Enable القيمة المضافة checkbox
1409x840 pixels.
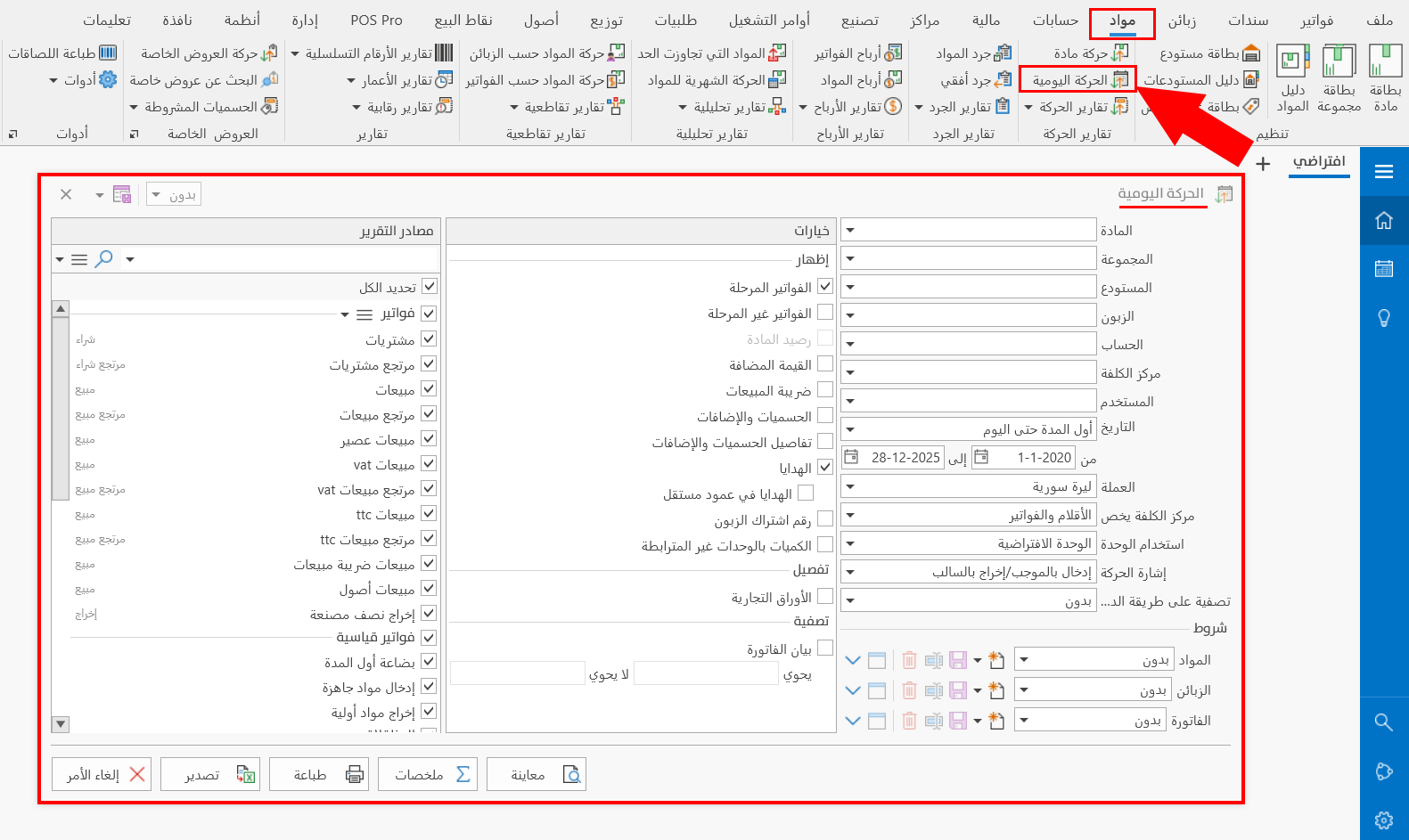(825, 364)
